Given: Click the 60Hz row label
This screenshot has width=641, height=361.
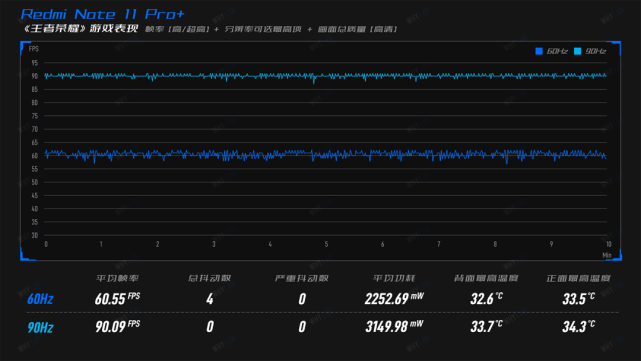Looking at the screenshot, I should (40, 299).
